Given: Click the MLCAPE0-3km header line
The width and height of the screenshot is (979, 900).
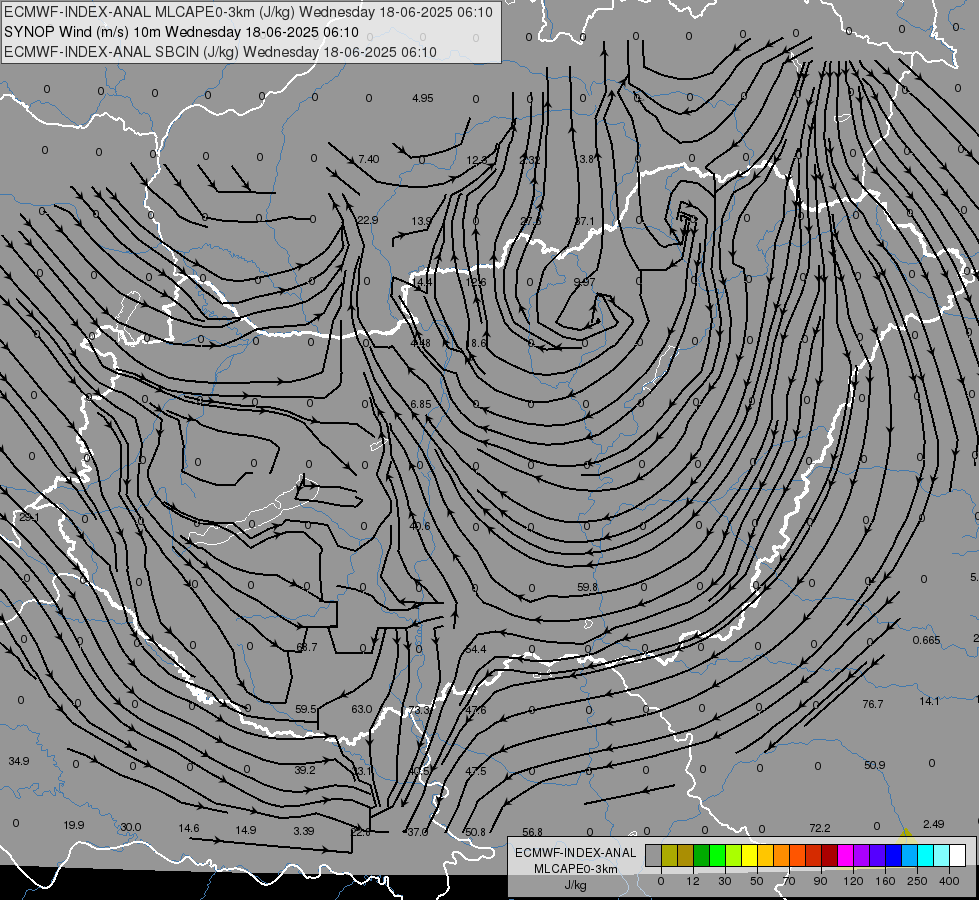Looking at the screenshot, I should 248,12.
